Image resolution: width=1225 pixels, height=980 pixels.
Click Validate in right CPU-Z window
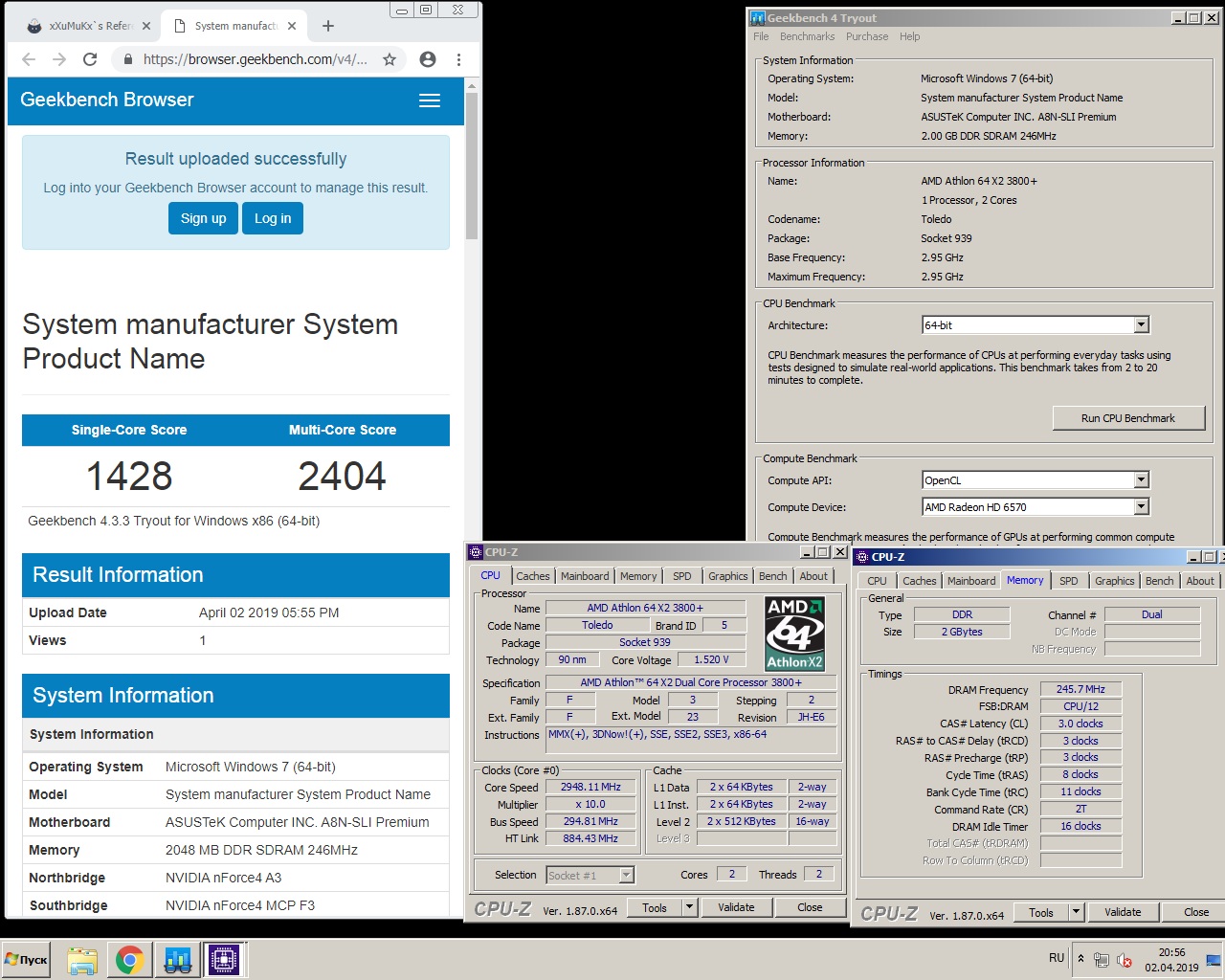1123,912
